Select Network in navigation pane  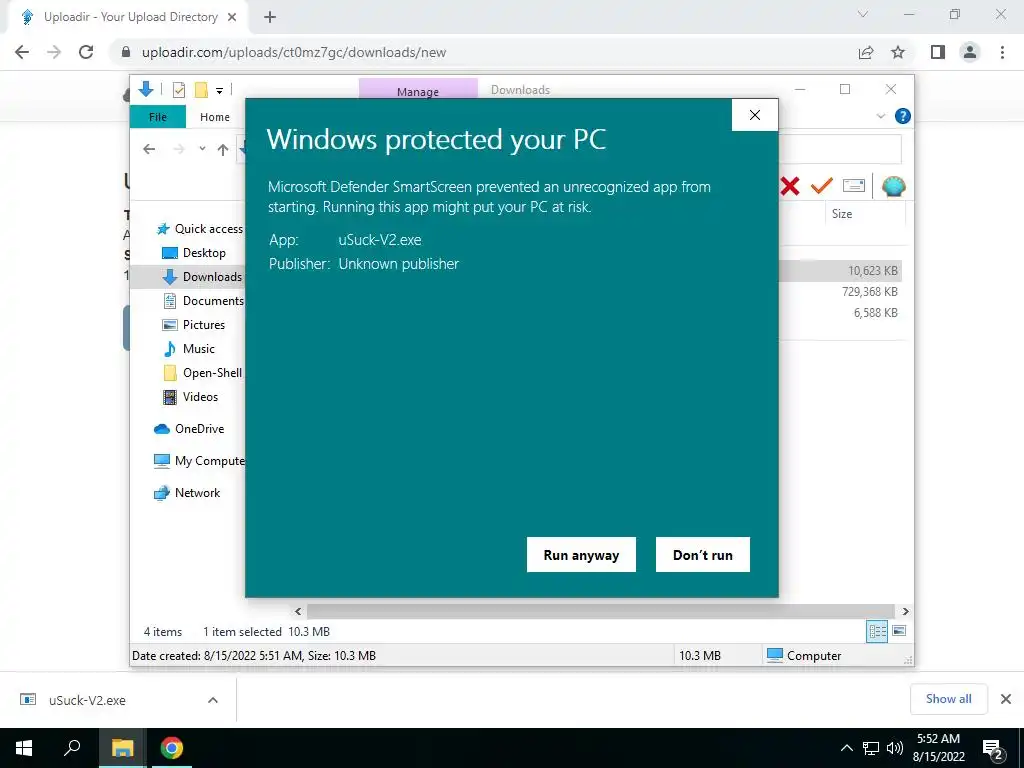[187, 493]
